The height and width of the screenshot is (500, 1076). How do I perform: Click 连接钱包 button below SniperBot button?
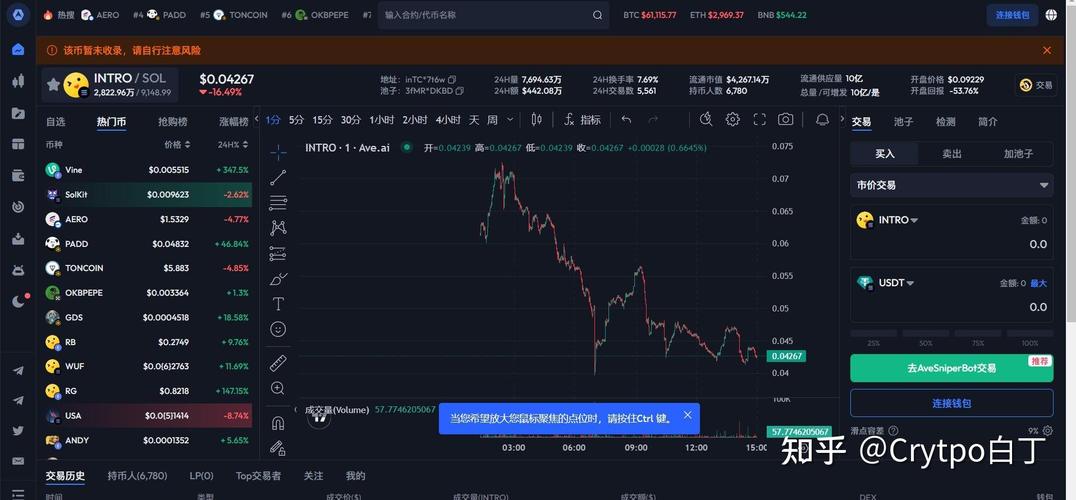[951, 403]
